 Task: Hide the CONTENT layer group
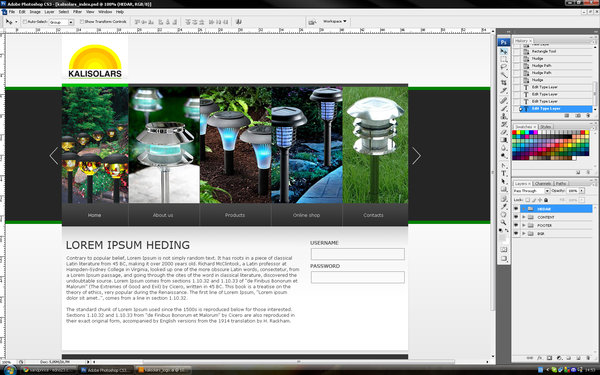click(516, 217)
